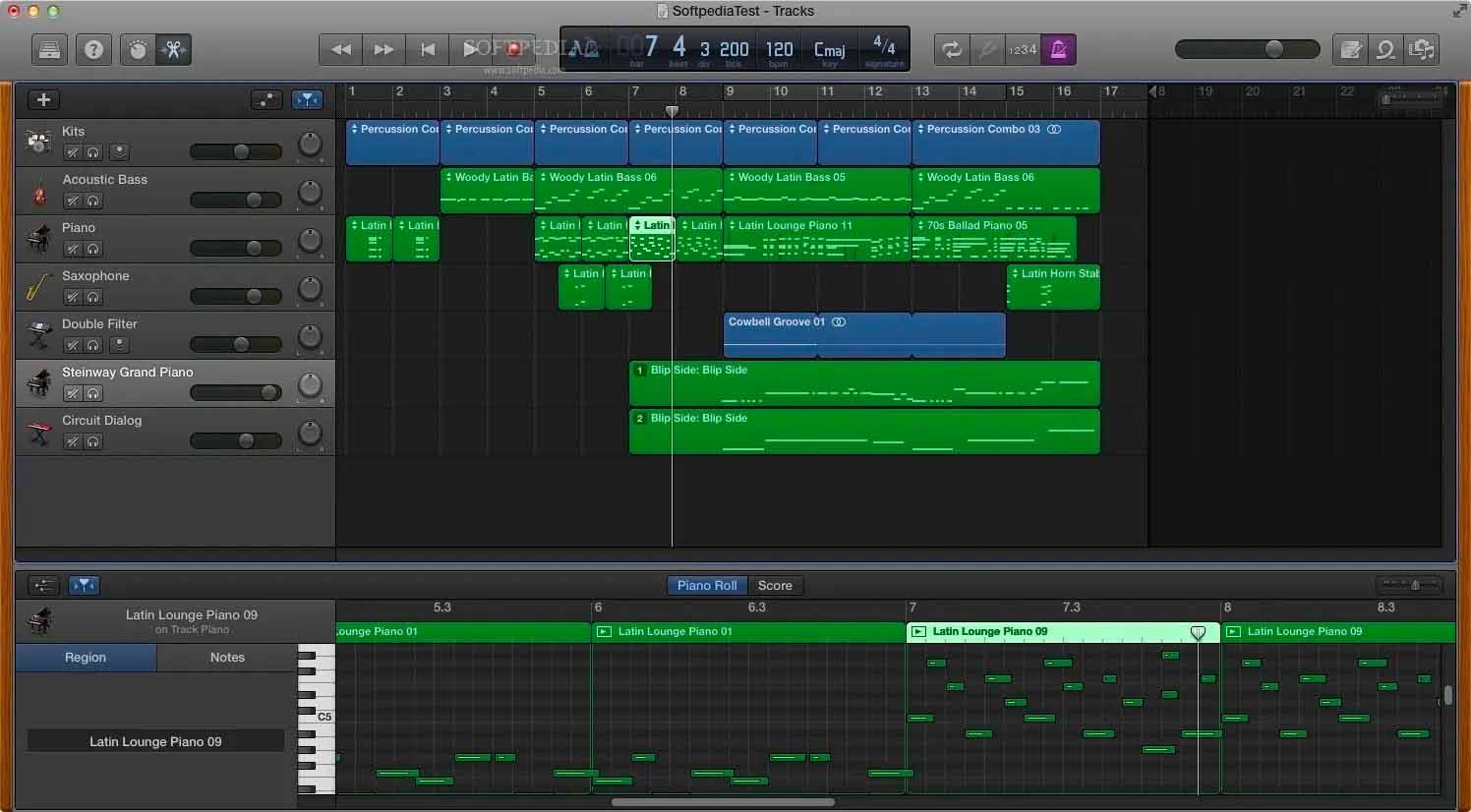The height and width of the screenshot is (812, 1471).
Task: Open Quick Help question mark button
Action: [x=93, y=49]
